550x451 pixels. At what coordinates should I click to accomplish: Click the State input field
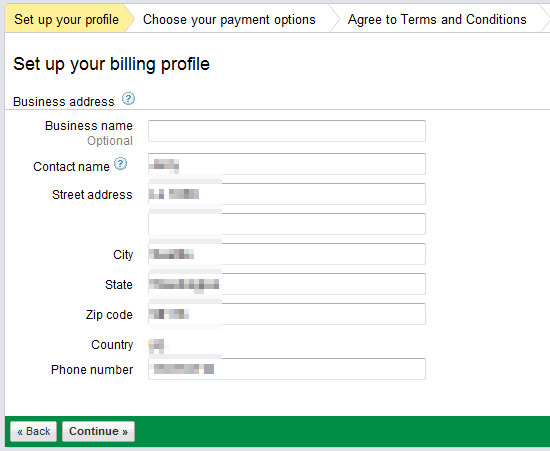[x=287, y=284]
